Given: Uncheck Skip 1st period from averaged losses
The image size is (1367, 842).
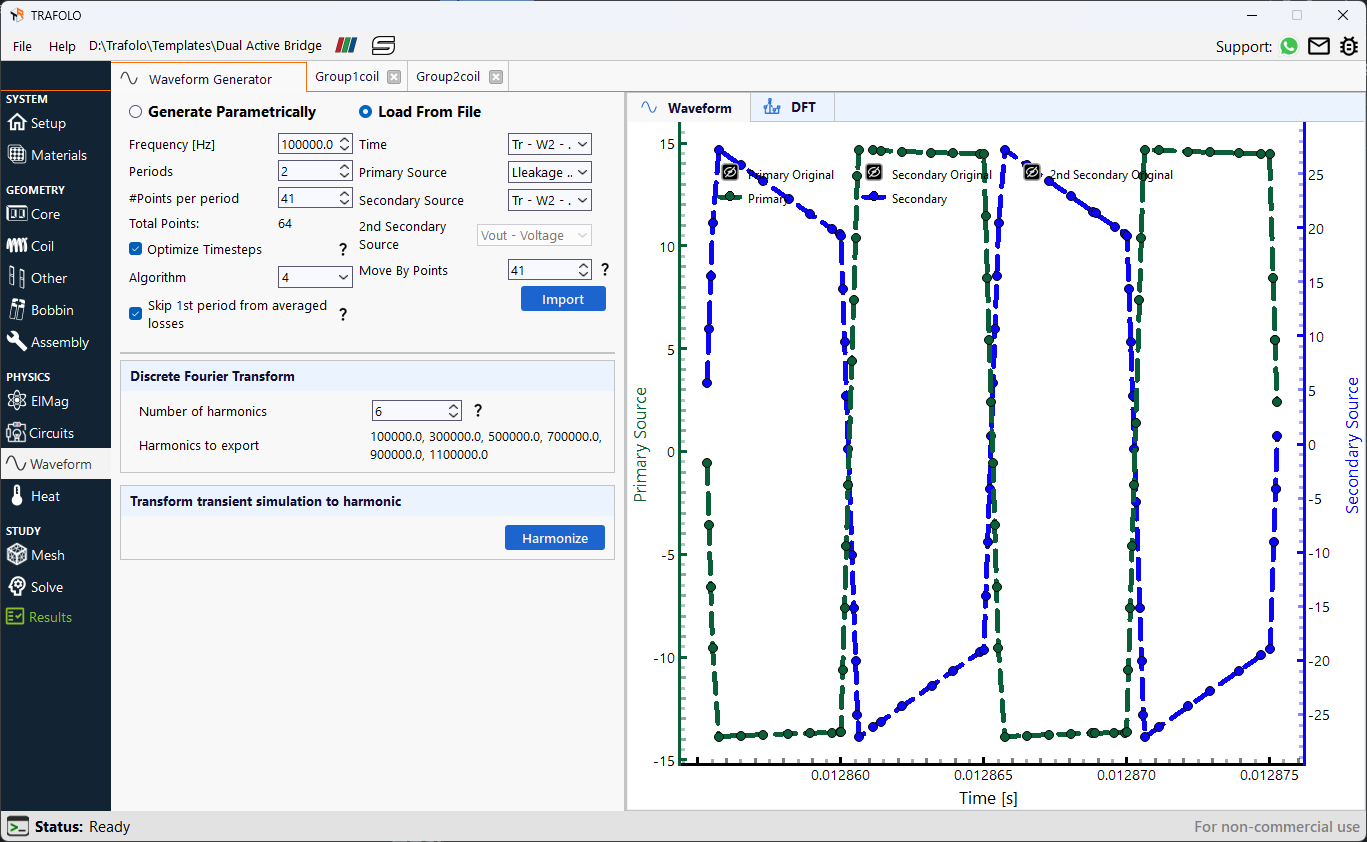Looking at the screenshot, I should [135, 313].
